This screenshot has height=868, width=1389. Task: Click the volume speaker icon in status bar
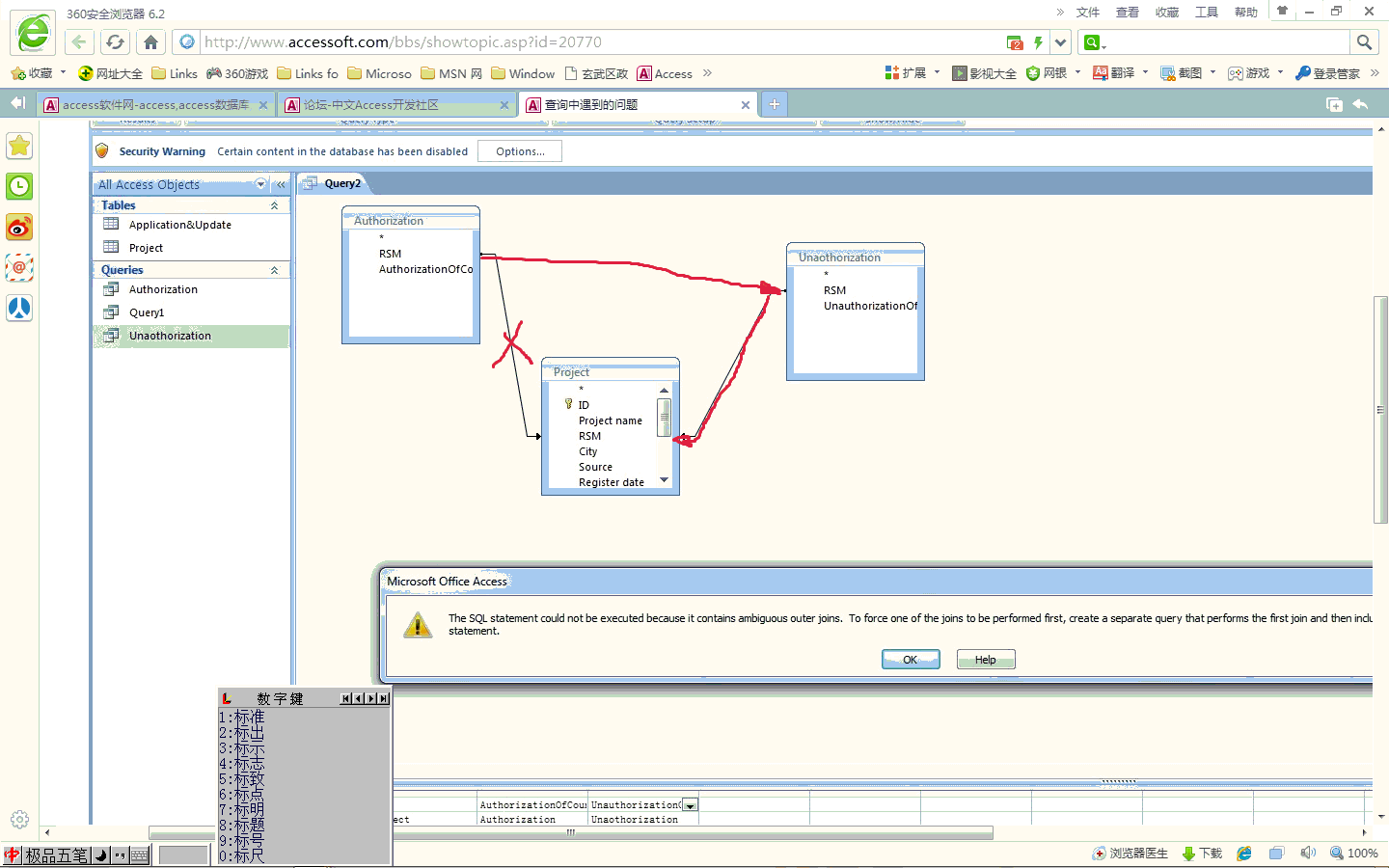pyautogui.click(x=1308, y=853)
